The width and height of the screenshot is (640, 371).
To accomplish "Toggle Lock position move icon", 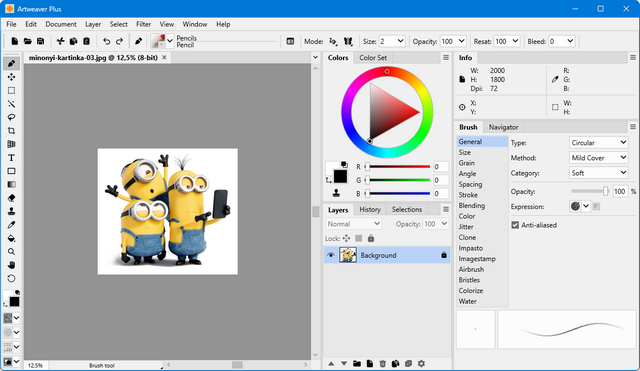I will pyautogui.click(x=346, y=238).
